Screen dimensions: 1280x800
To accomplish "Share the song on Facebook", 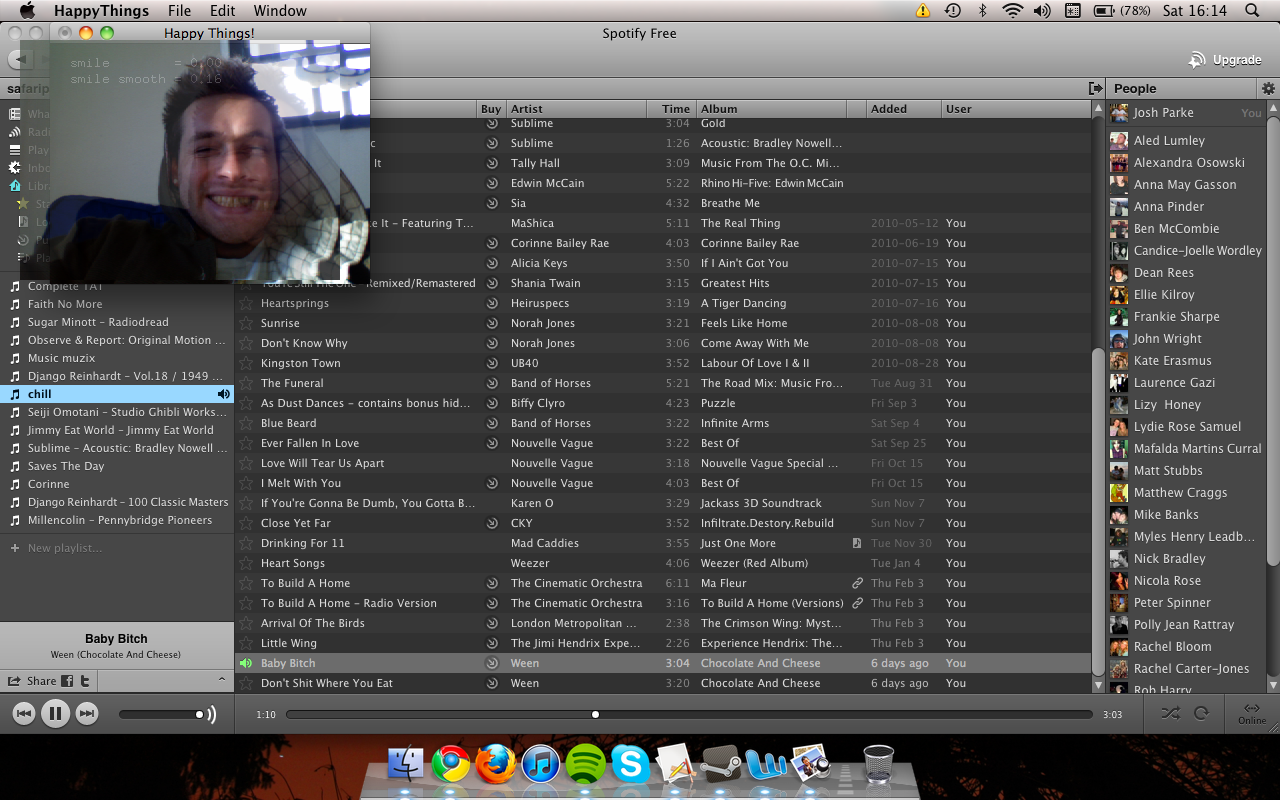I will (x=68, y=681).
